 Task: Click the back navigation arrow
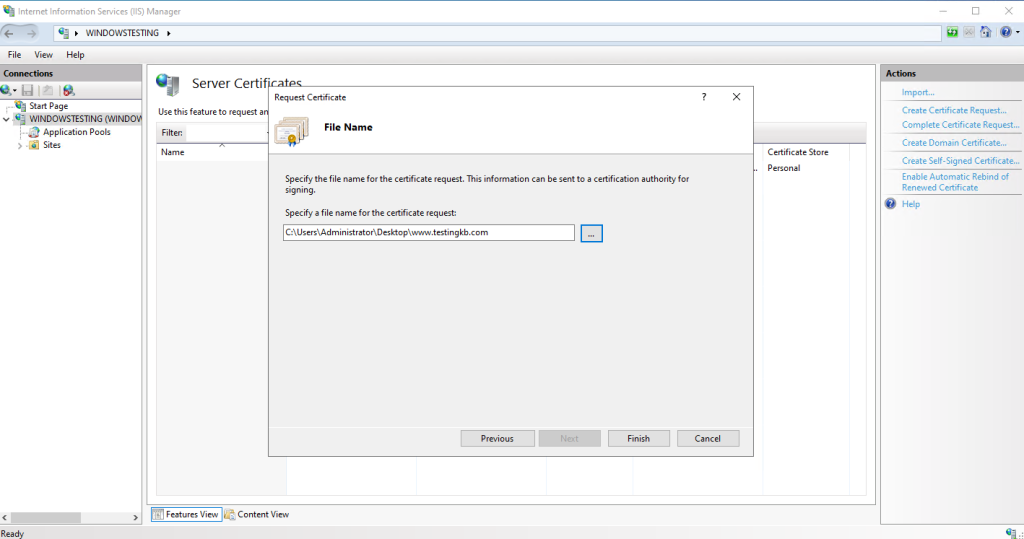tap(11, 33)
